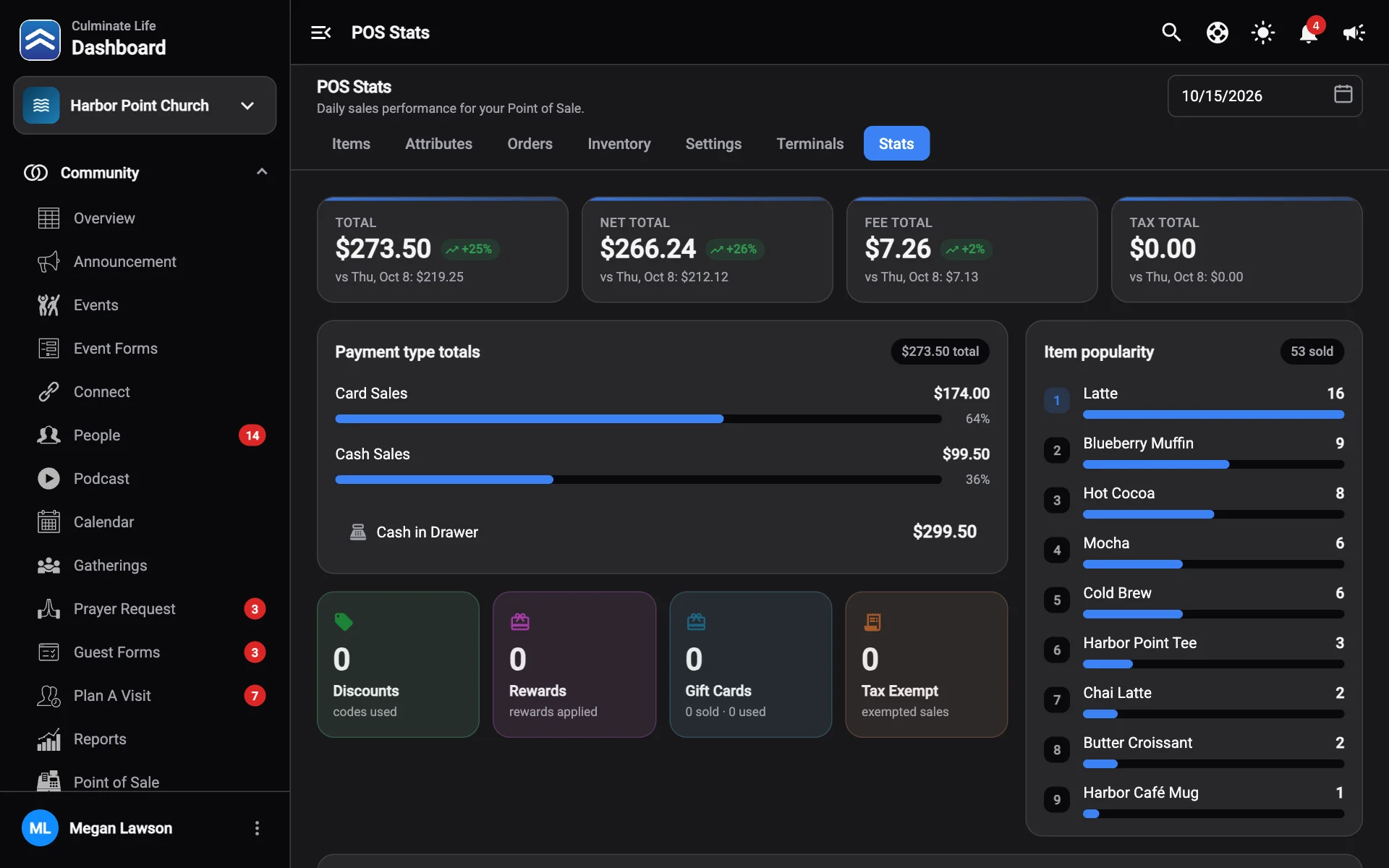Open Podcast in the sidebar
This screenshot has height=868, width=1389.
click(145, 479)
